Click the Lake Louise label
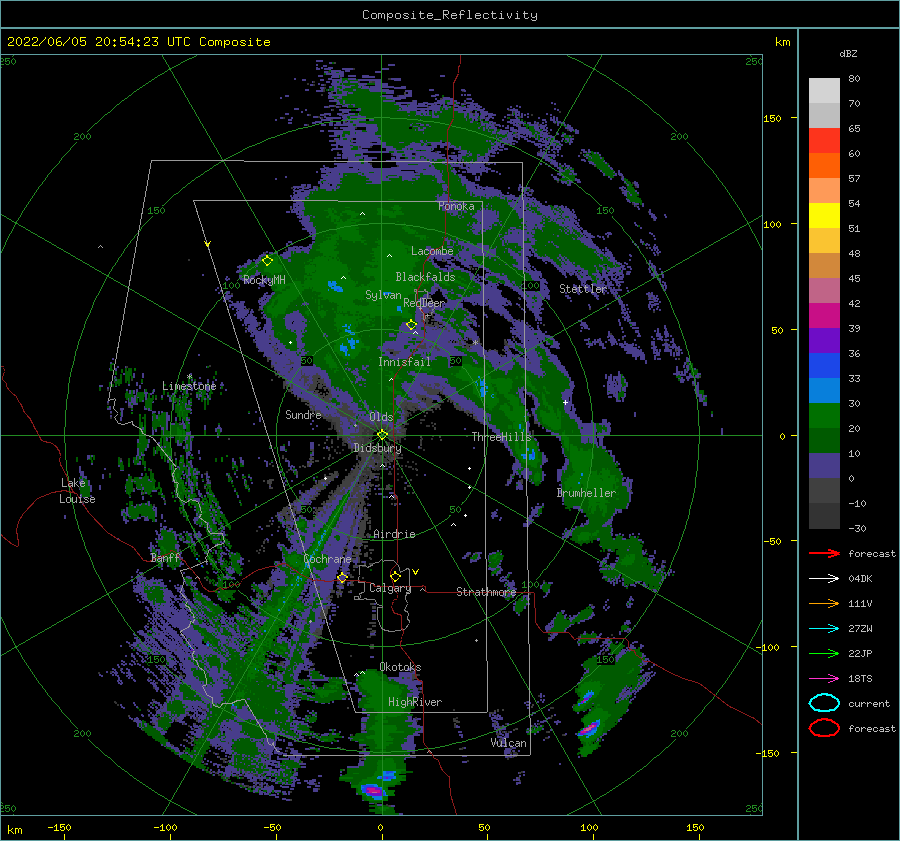Viewport: 900px width, 841px height. [x=77, y=491]
